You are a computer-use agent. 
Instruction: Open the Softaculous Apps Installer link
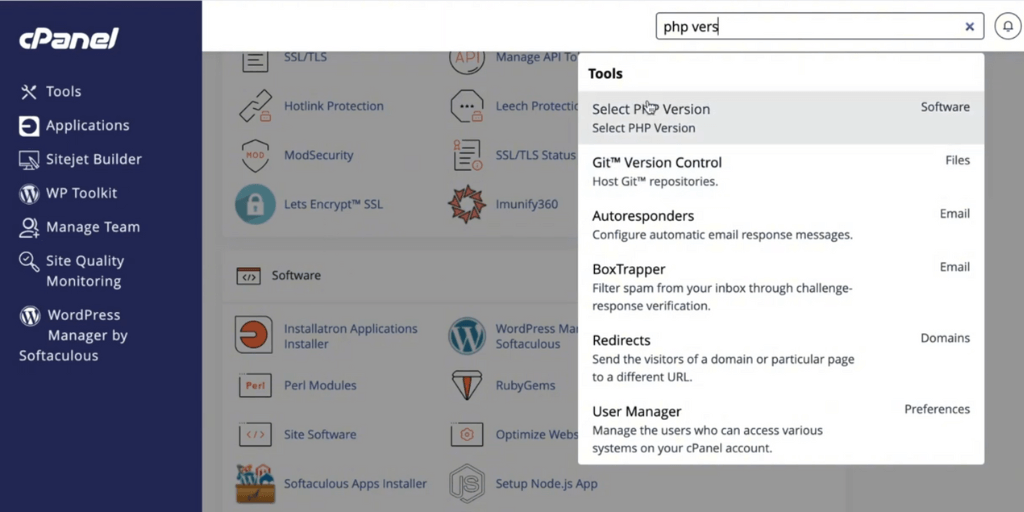pyautogui.click(x=355, y=484)
